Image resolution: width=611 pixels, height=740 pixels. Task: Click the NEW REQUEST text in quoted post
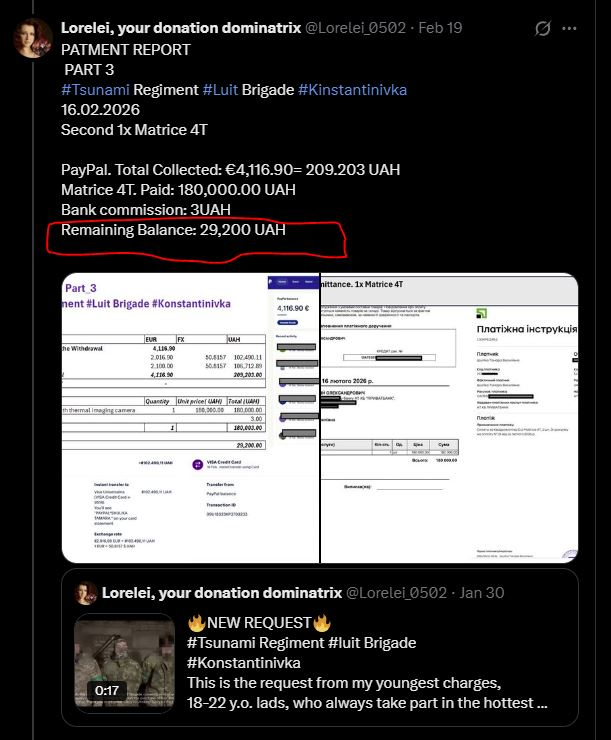(x=259, y=623)
